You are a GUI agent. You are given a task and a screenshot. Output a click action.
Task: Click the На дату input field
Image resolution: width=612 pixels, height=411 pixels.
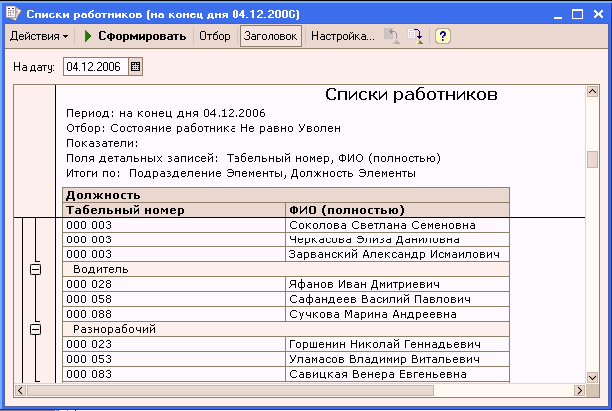tap(95, 67)
